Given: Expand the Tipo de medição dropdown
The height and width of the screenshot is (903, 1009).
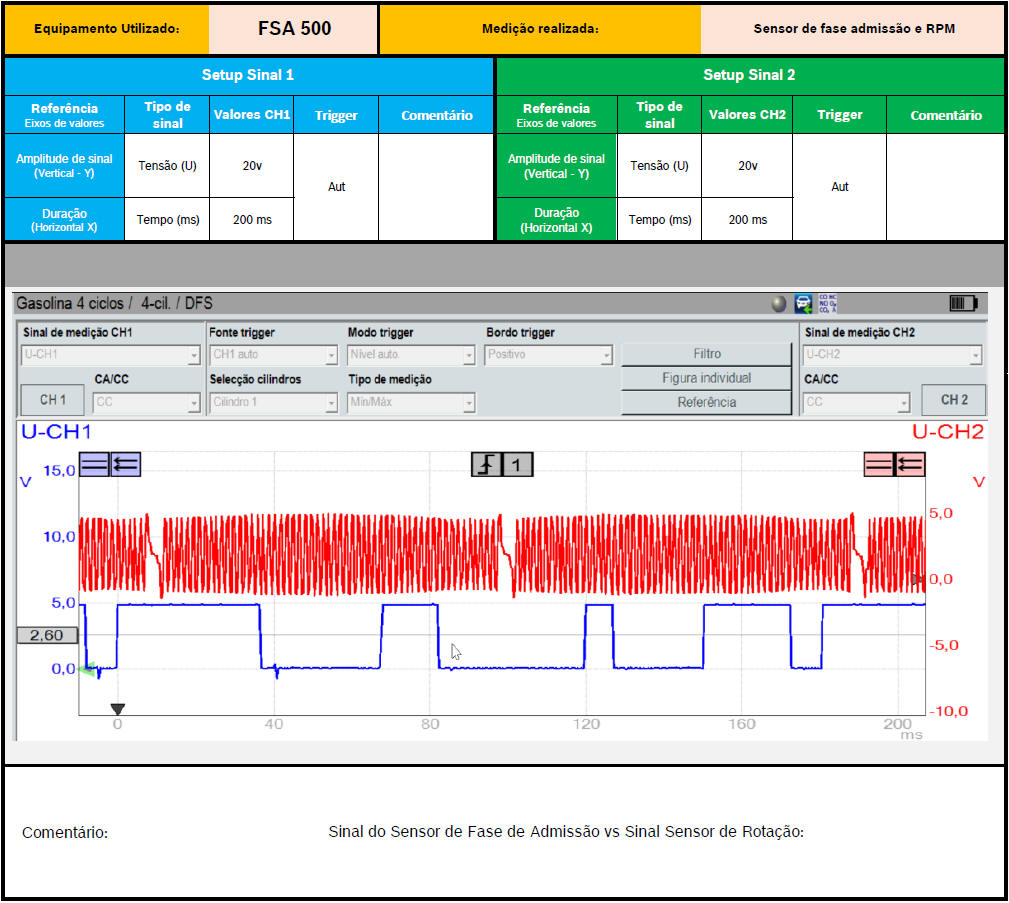Looking at the screenshot, I should [411, 403].
